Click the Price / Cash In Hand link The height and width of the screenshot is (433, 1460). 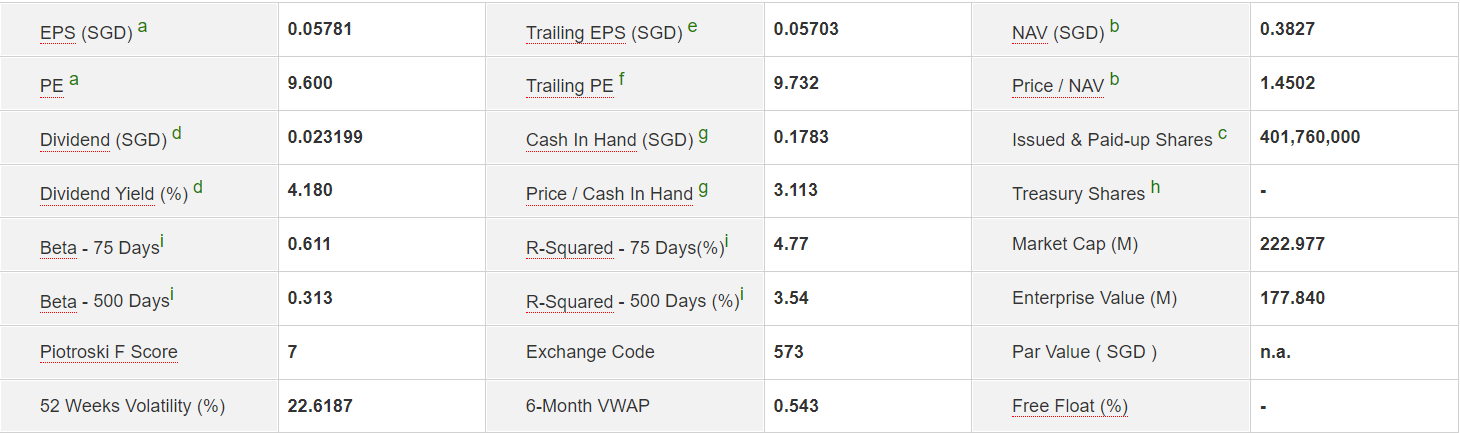pyautogui.click(x=609, y=194)
